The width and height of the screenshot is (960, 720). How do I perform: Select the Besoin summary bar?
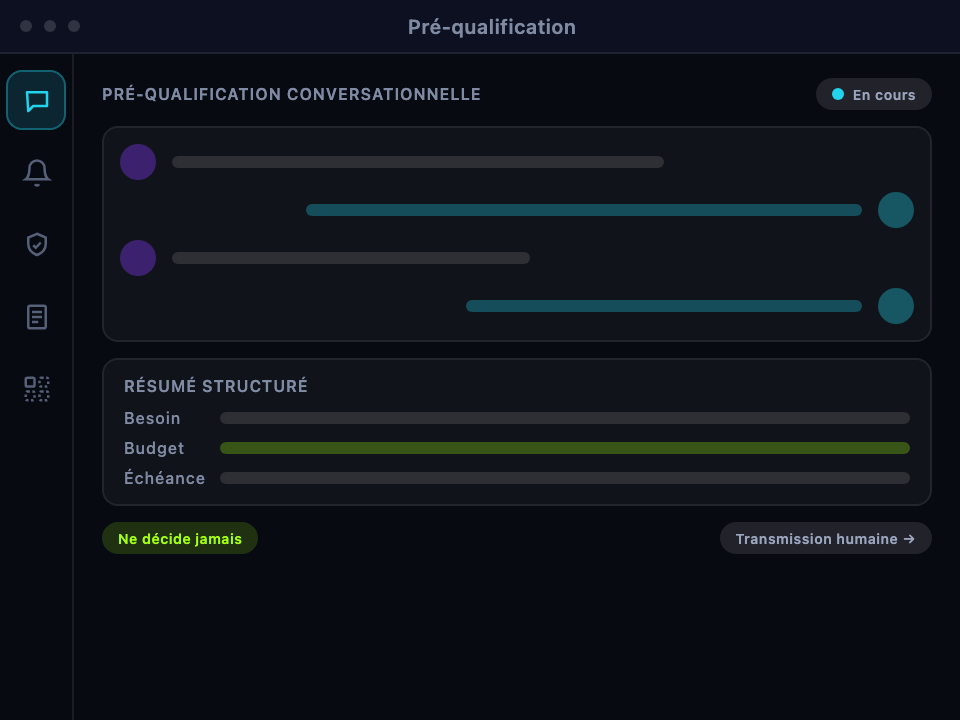[564, 418]
